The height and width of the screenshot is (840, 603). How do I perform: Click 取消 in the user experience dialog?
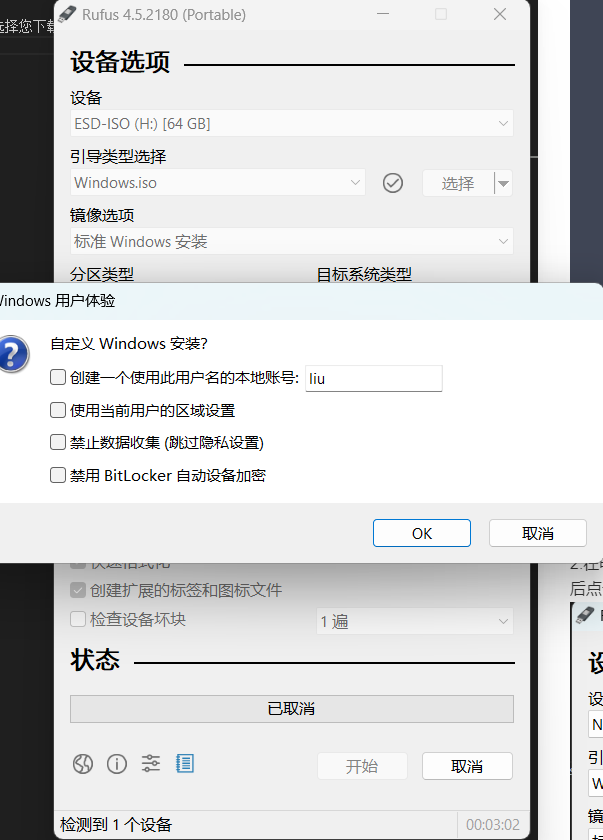click(538, 533)
